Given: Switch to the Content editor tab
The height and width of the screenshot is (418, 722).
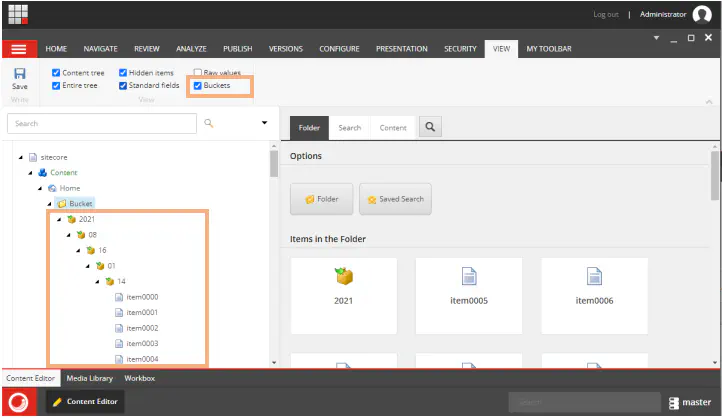Looking at the screenshot, I should [x=393, y=128].
